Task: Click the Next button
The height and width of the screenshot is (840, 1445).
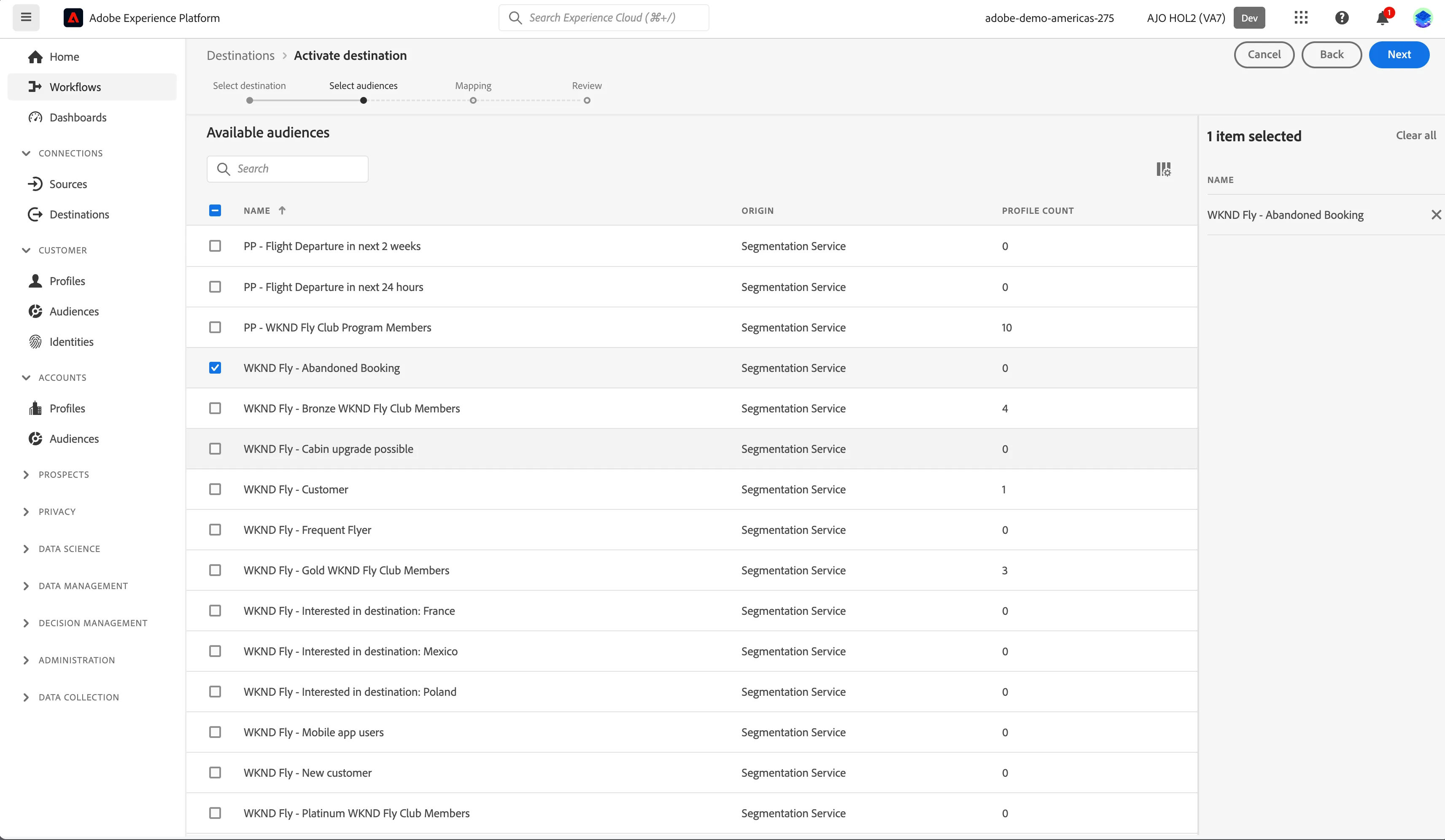Action: tap(1399, 54)
